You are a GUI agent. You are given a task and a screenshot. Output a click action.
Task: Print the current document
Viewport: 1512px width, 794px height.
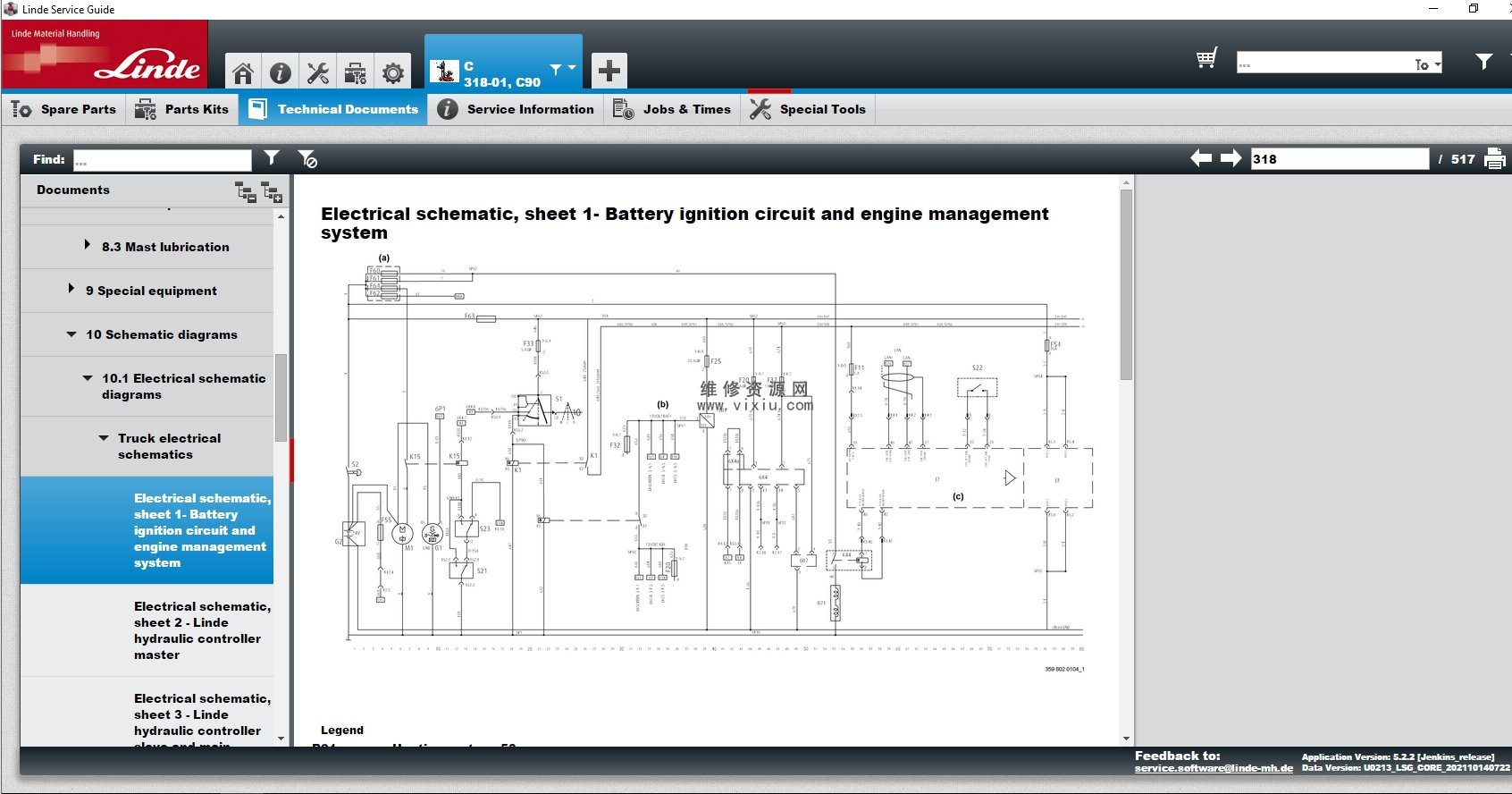(1495, 159)
